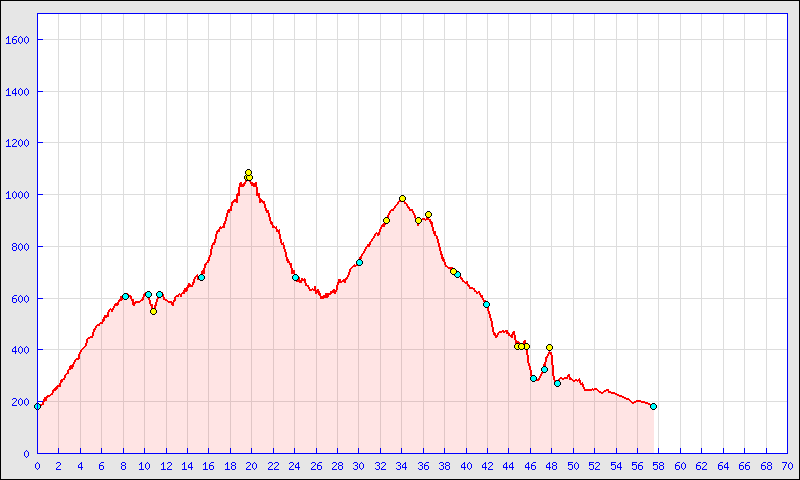Image resolution: width=800 pixels, height=480 pixels.
Task: Click the yellow dip marker near kilometer 11
Action: coord(154,312)
